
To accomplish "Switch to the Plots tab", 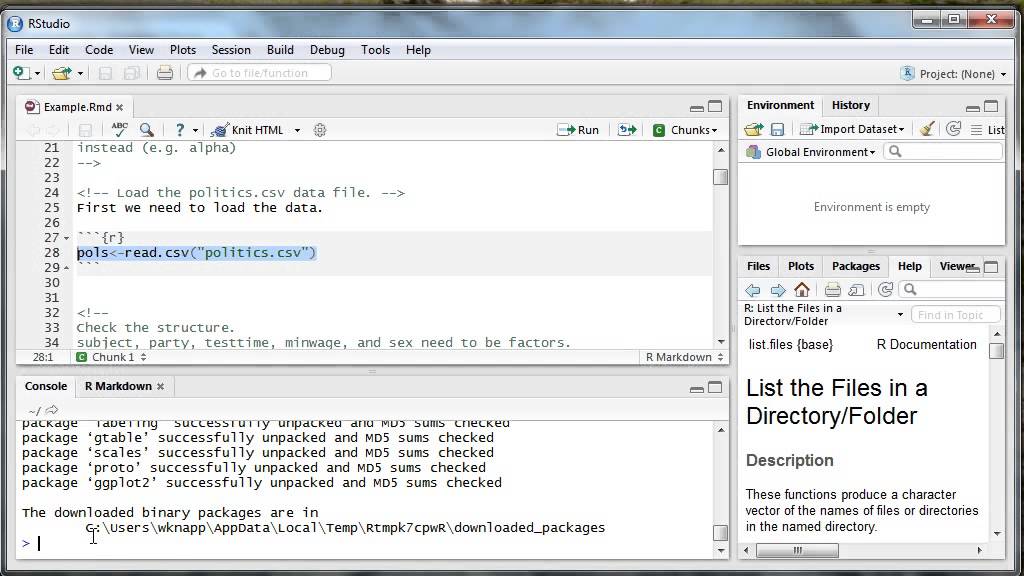I will [801, 266].
